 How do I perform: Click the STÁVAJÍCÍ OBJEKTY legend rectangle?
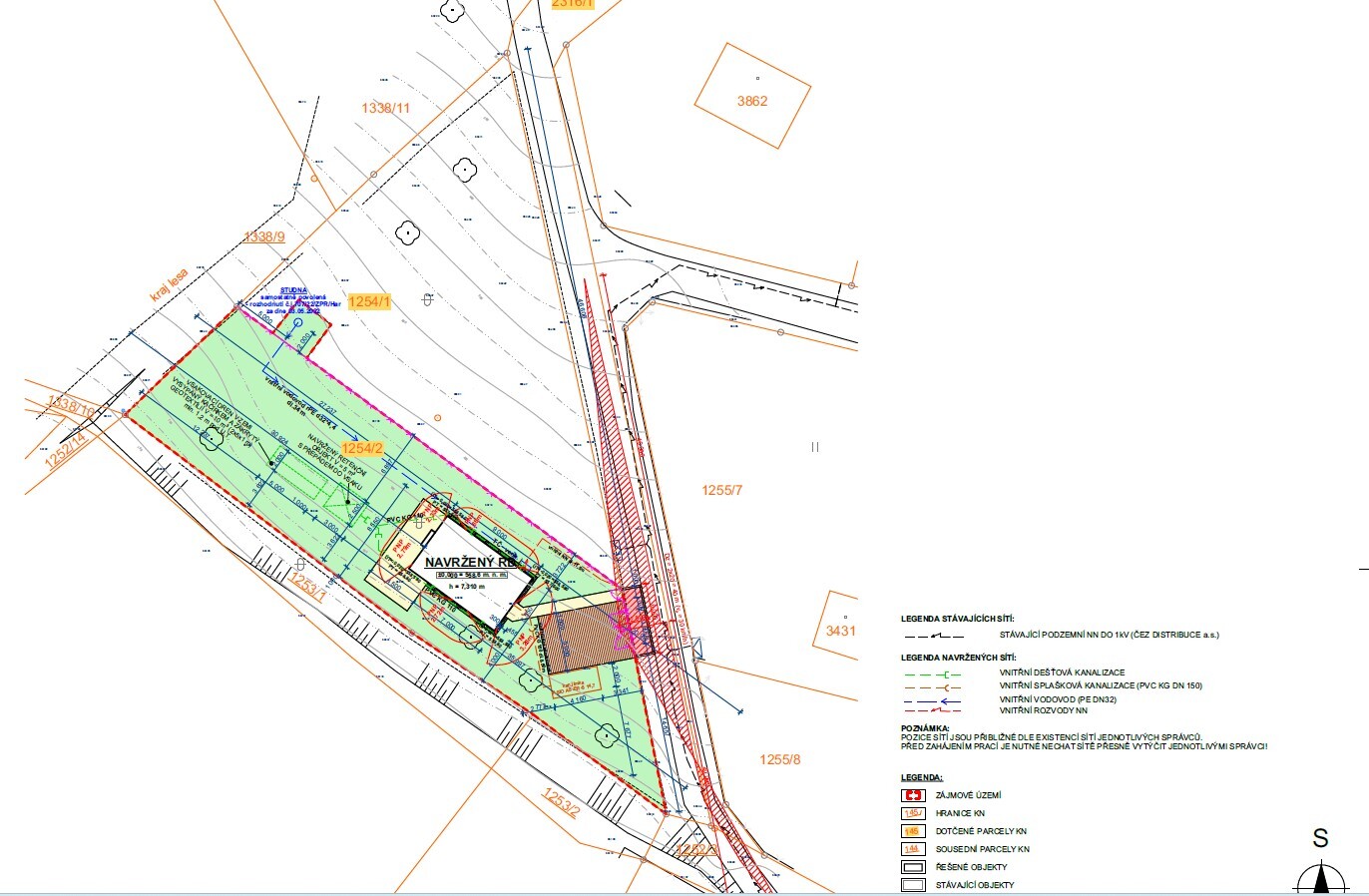[x=912, y=885]
